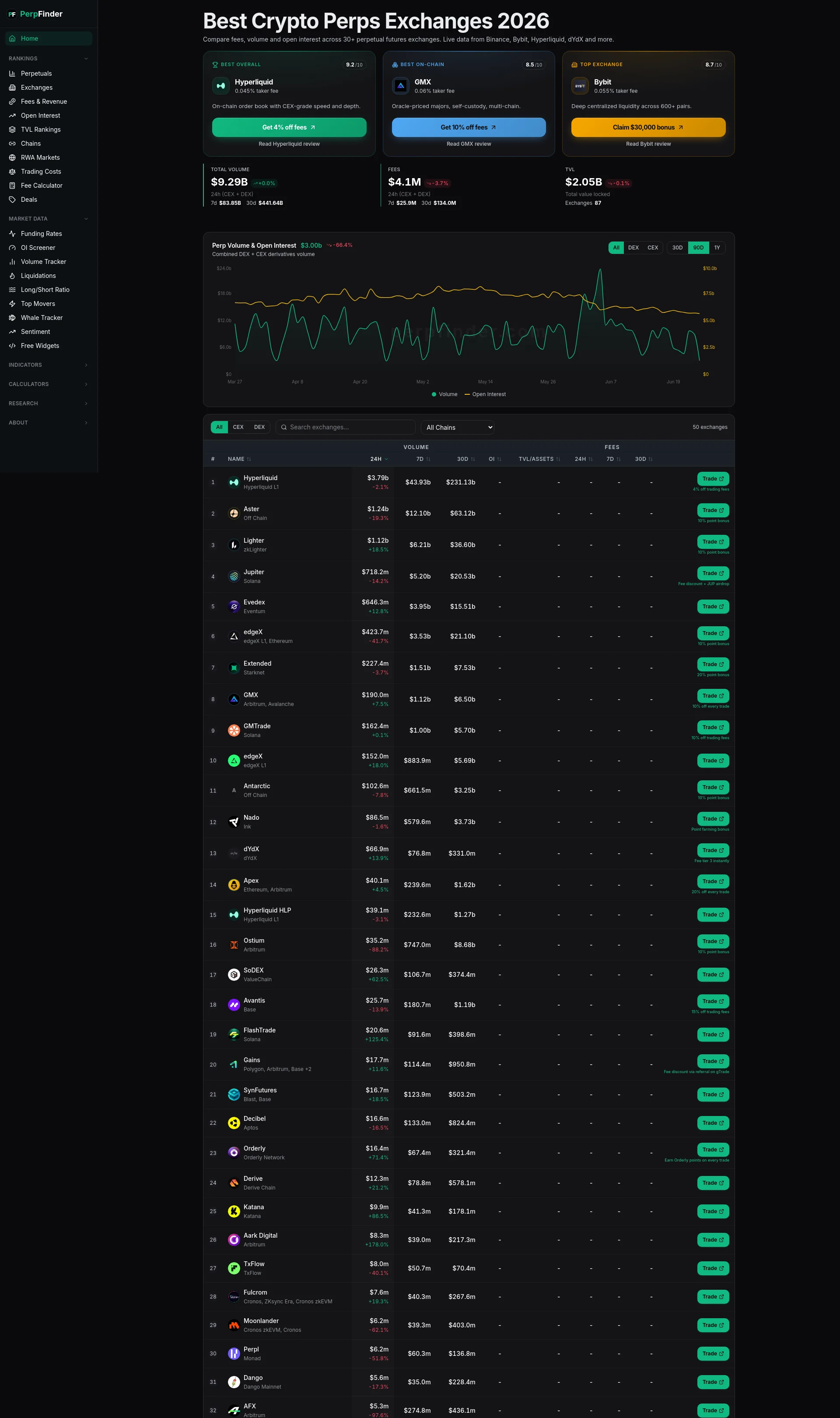Select the DEX tab in exchange table
Image resolution: width=840 pixels, height=1418 pixels.
[x=259, y=428]
